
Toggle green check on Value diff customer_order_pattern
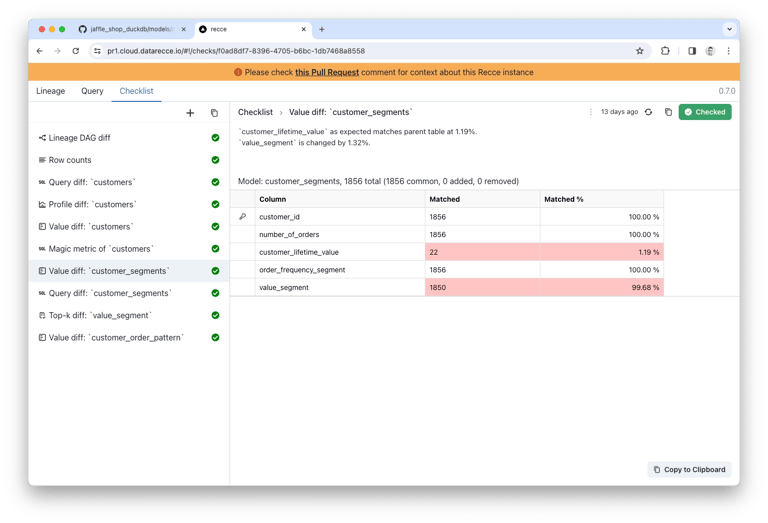[x=215, y=337]
